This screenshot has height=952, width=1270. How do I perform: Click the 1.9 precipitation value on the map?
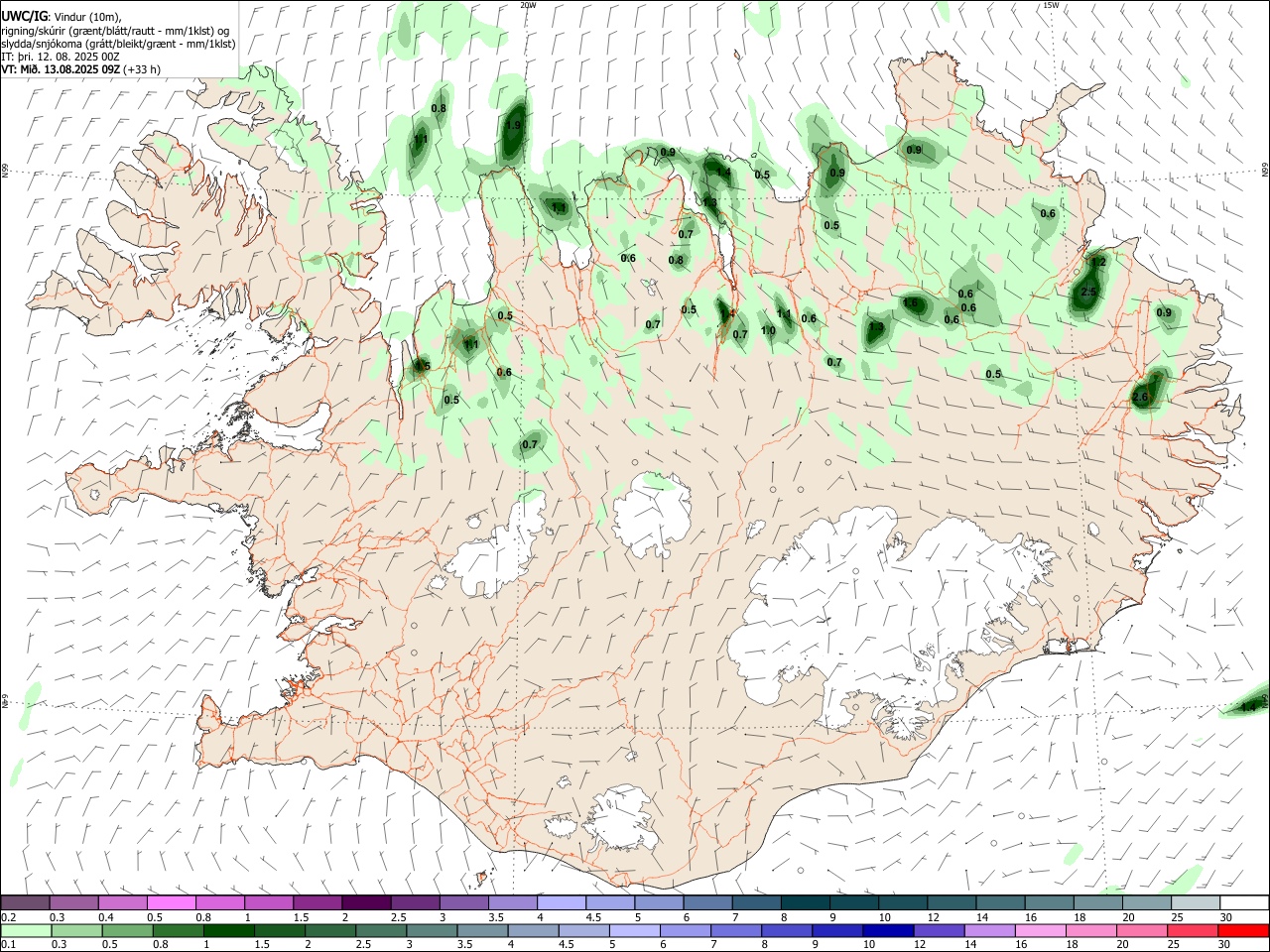pos(513,126)
